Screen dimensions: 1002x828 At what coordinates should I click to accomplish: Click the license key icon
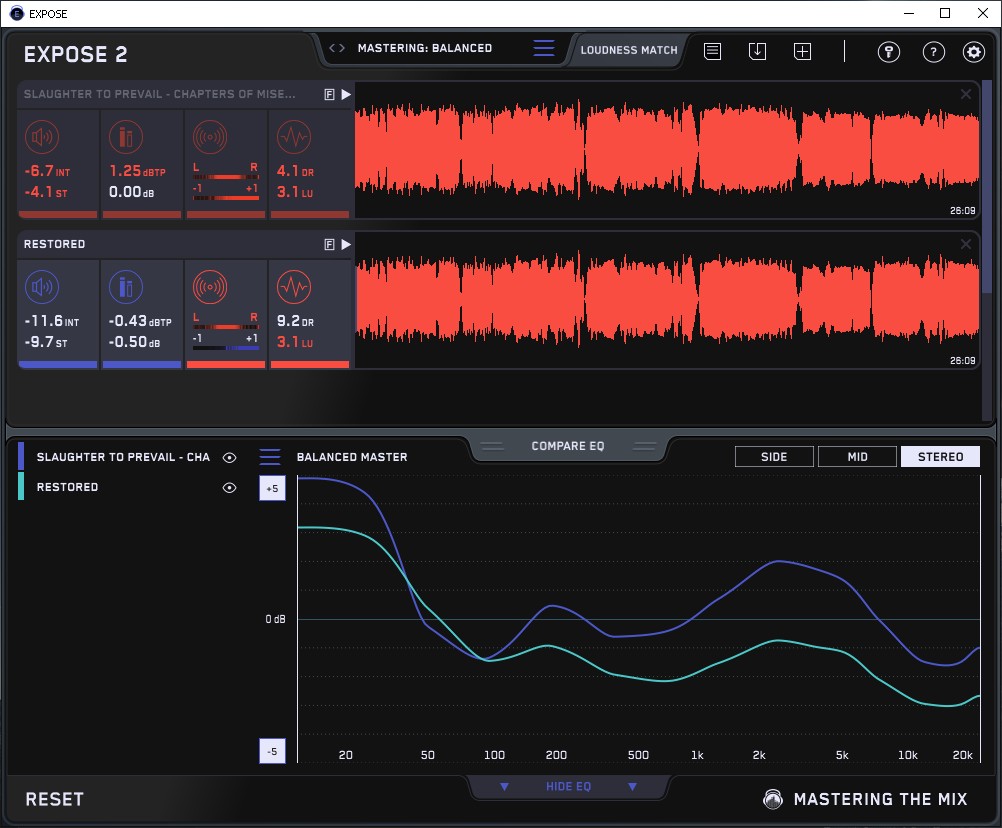(x=888, y=52)
